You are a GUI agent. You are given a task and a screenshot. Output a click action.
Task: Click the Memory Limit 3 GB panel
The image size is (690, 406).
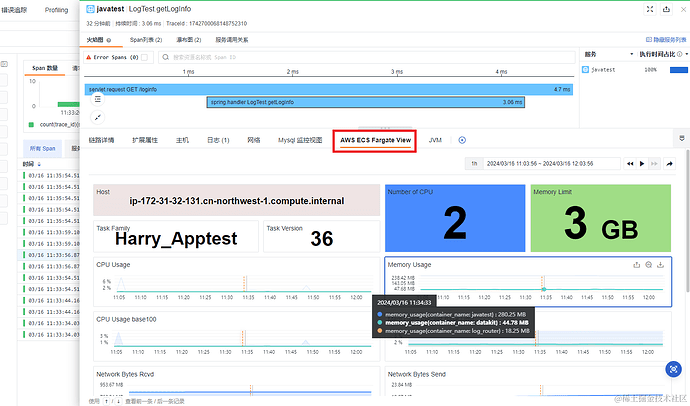click(601, 218)
